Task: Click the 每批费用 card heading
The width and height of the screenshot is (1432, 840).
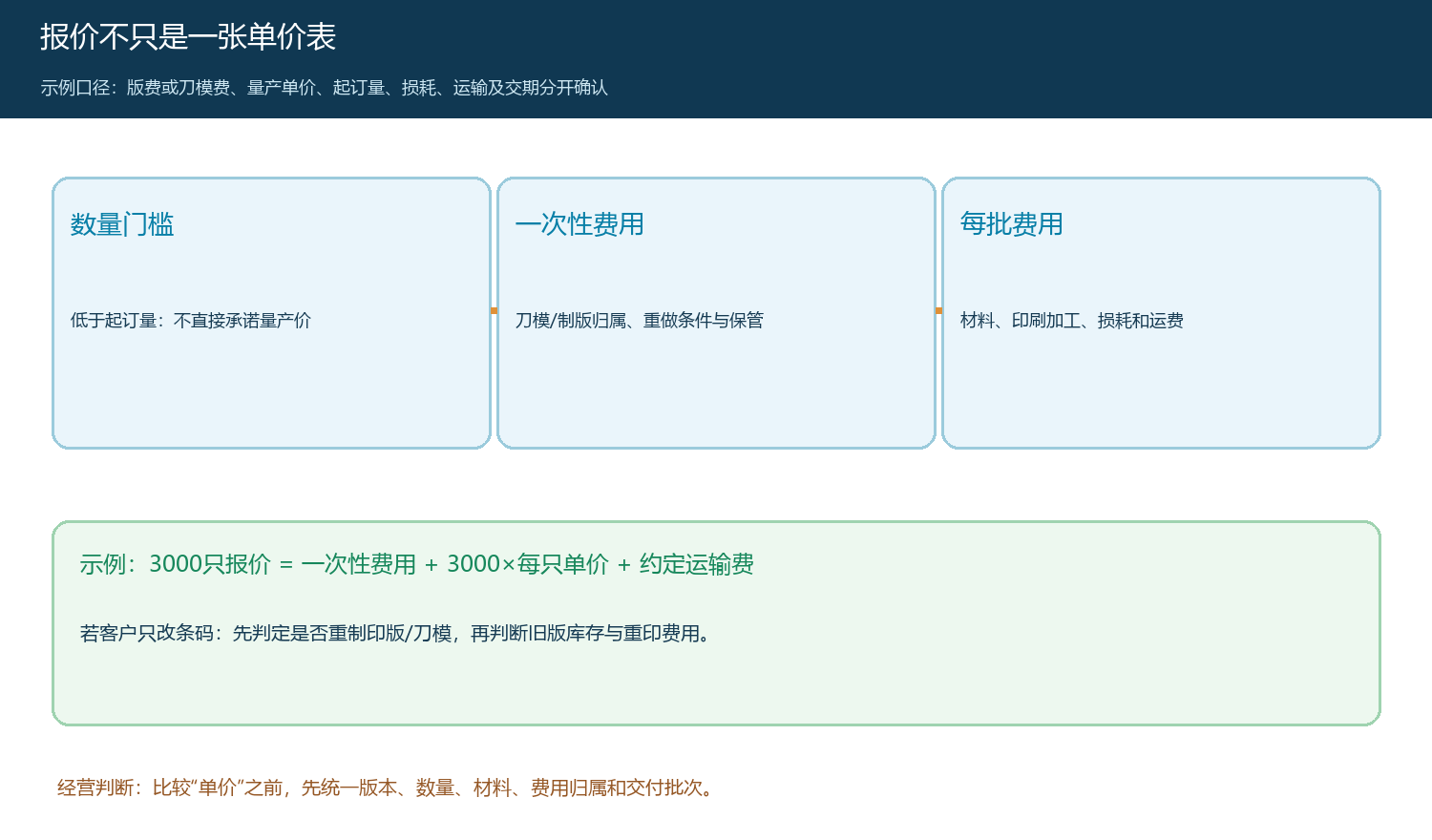Action: (1012, 224)
